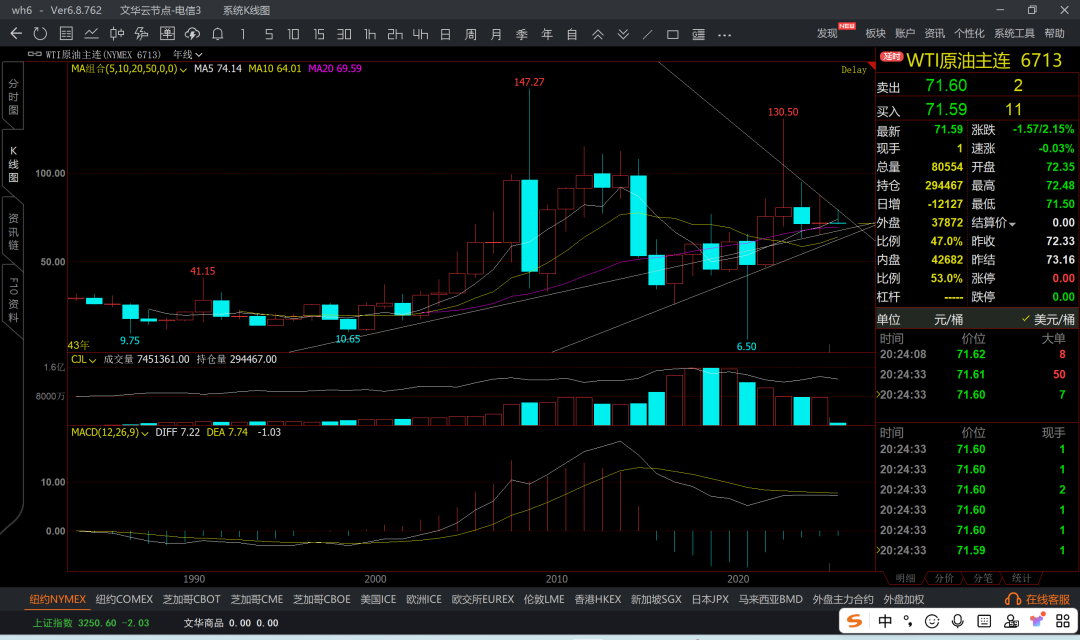Select the draw line tool

pos(647,34)
